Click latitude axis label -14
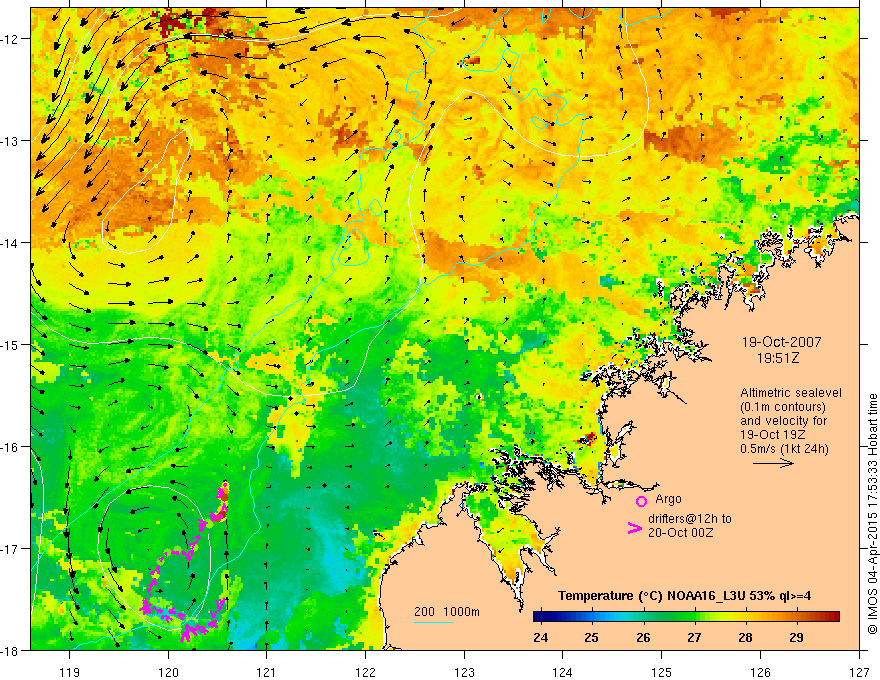 click(x=10, y=243)
